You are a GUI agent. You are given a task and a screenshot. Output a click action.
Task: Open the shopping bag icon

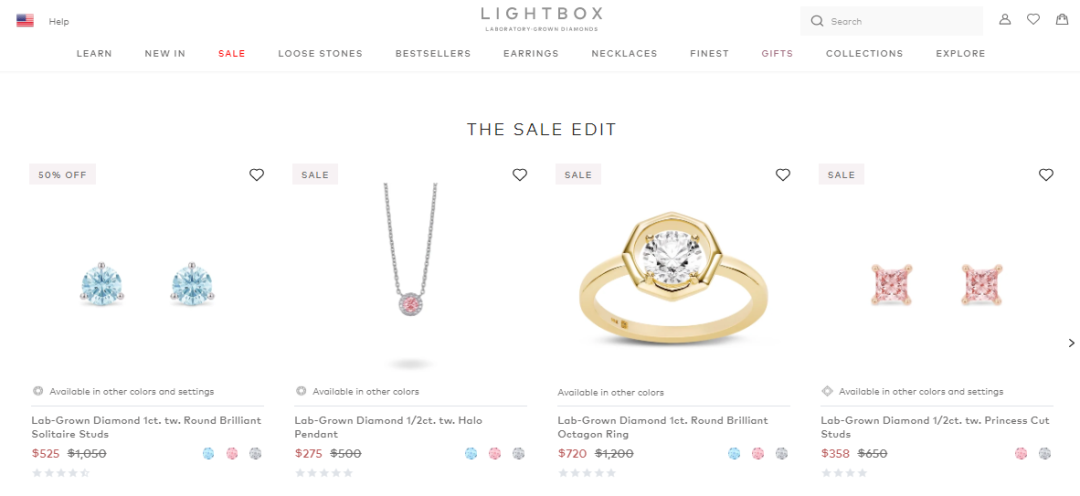[x=1062, y=19]
